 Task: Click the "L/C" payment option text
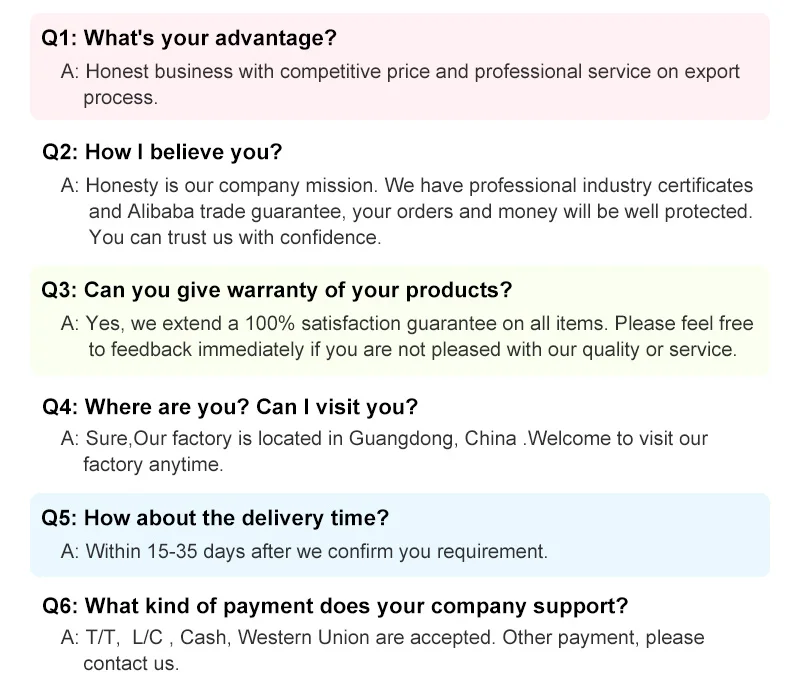(146, 638)
